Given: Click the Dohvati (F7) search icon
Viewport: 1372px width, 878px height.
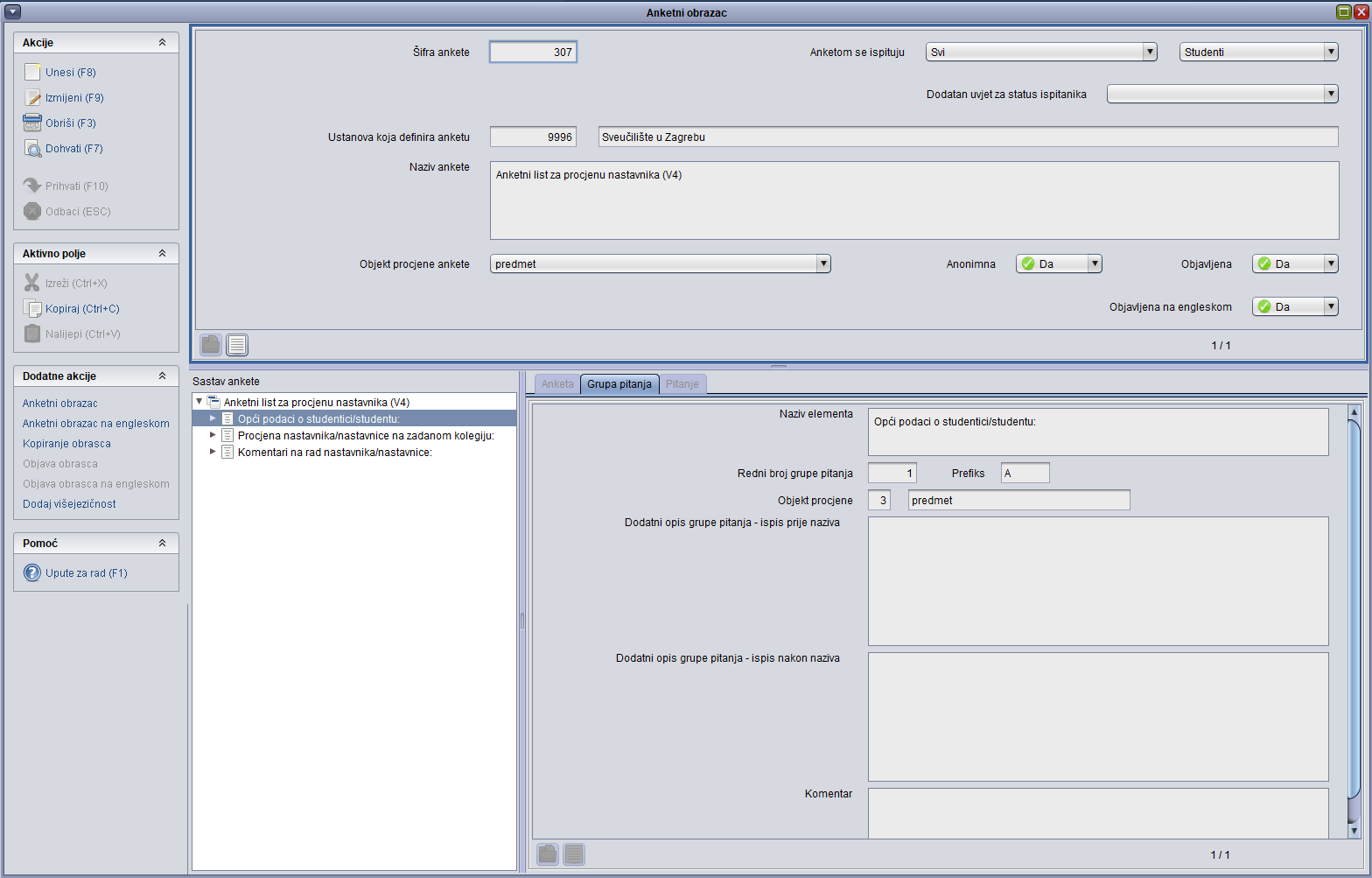Looking at the screenshot, I should pyautogui.click(x=32, y=149).
